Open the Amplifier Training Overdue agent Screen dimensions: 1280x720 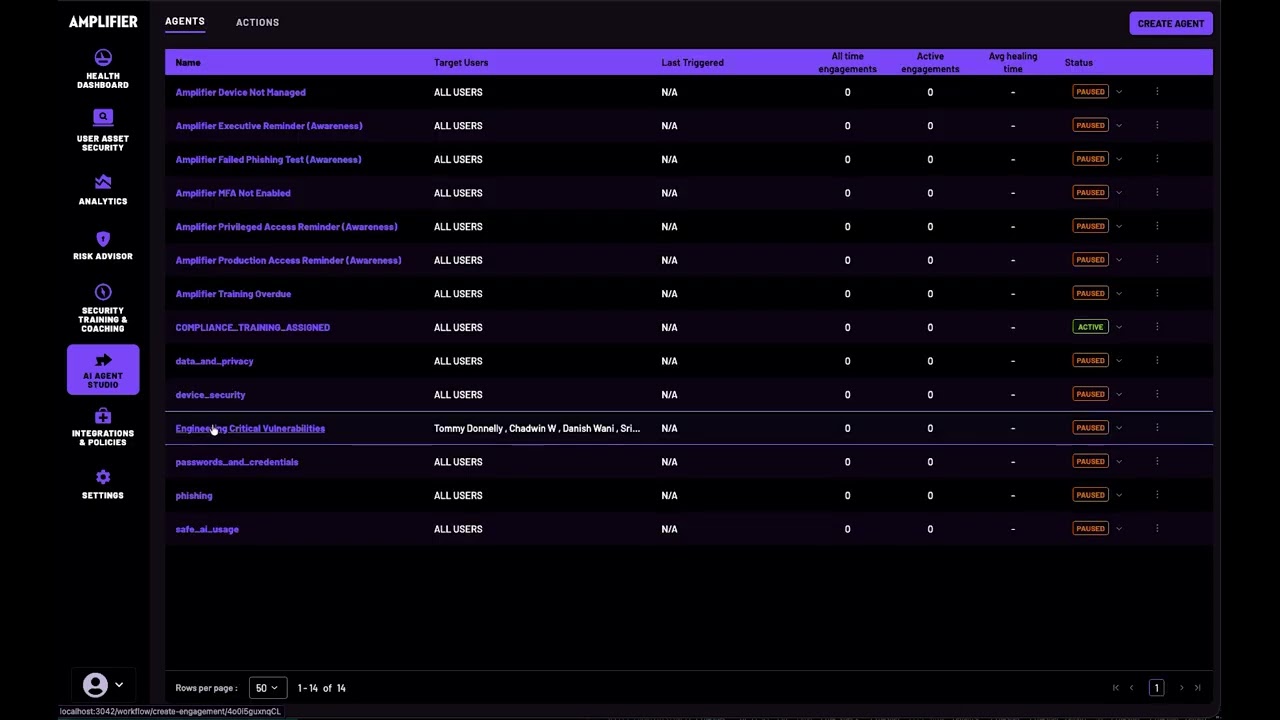click(233, 294)
